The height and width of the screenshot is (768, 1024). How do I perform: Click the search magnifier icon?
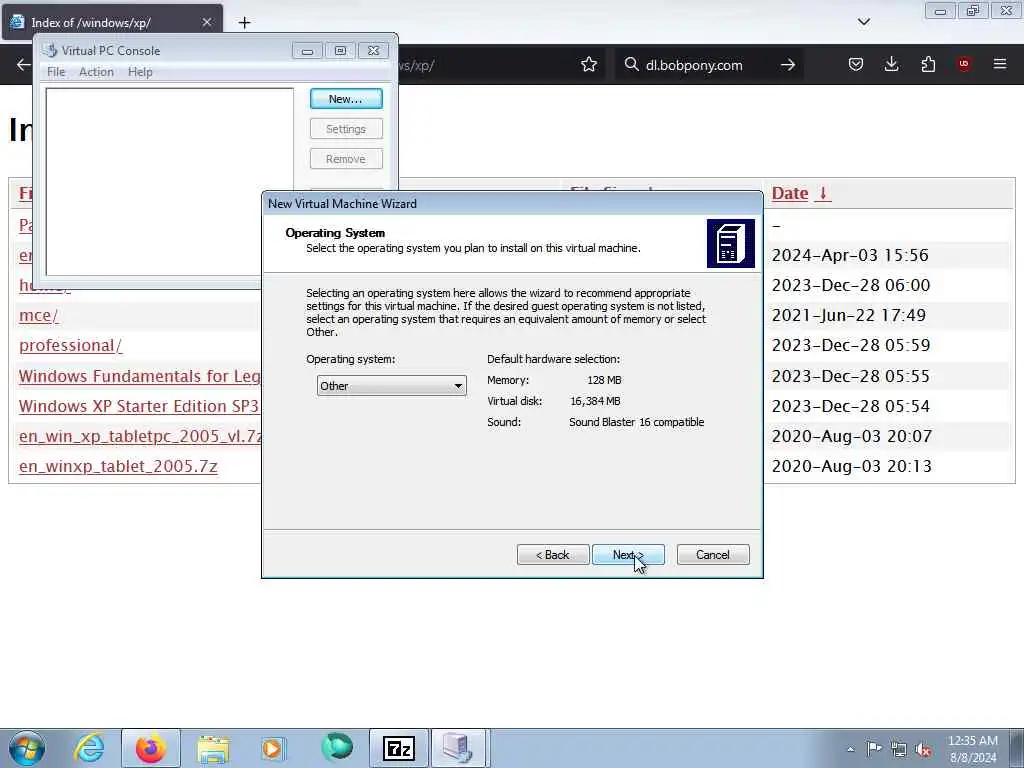tap(631, 65)
